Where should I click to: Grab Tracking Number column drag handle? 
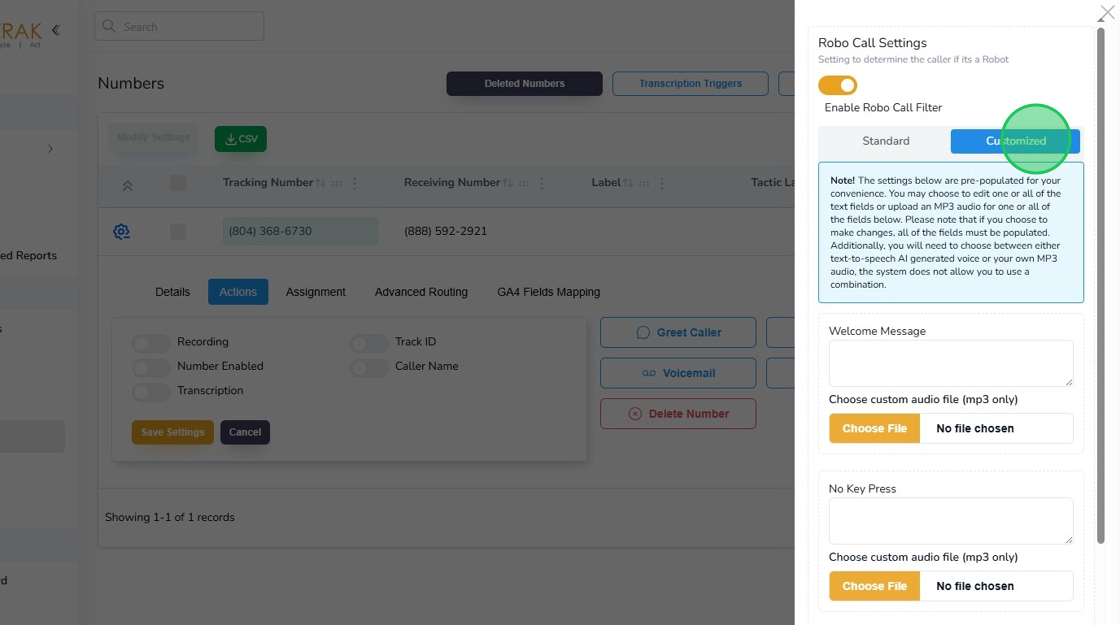point(336,183)
